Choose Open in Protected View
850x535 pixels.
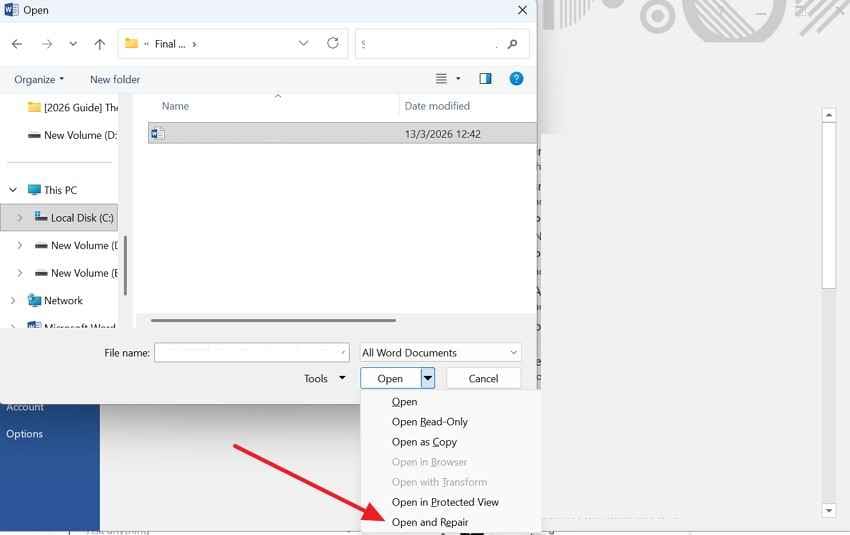click(445, 502)
